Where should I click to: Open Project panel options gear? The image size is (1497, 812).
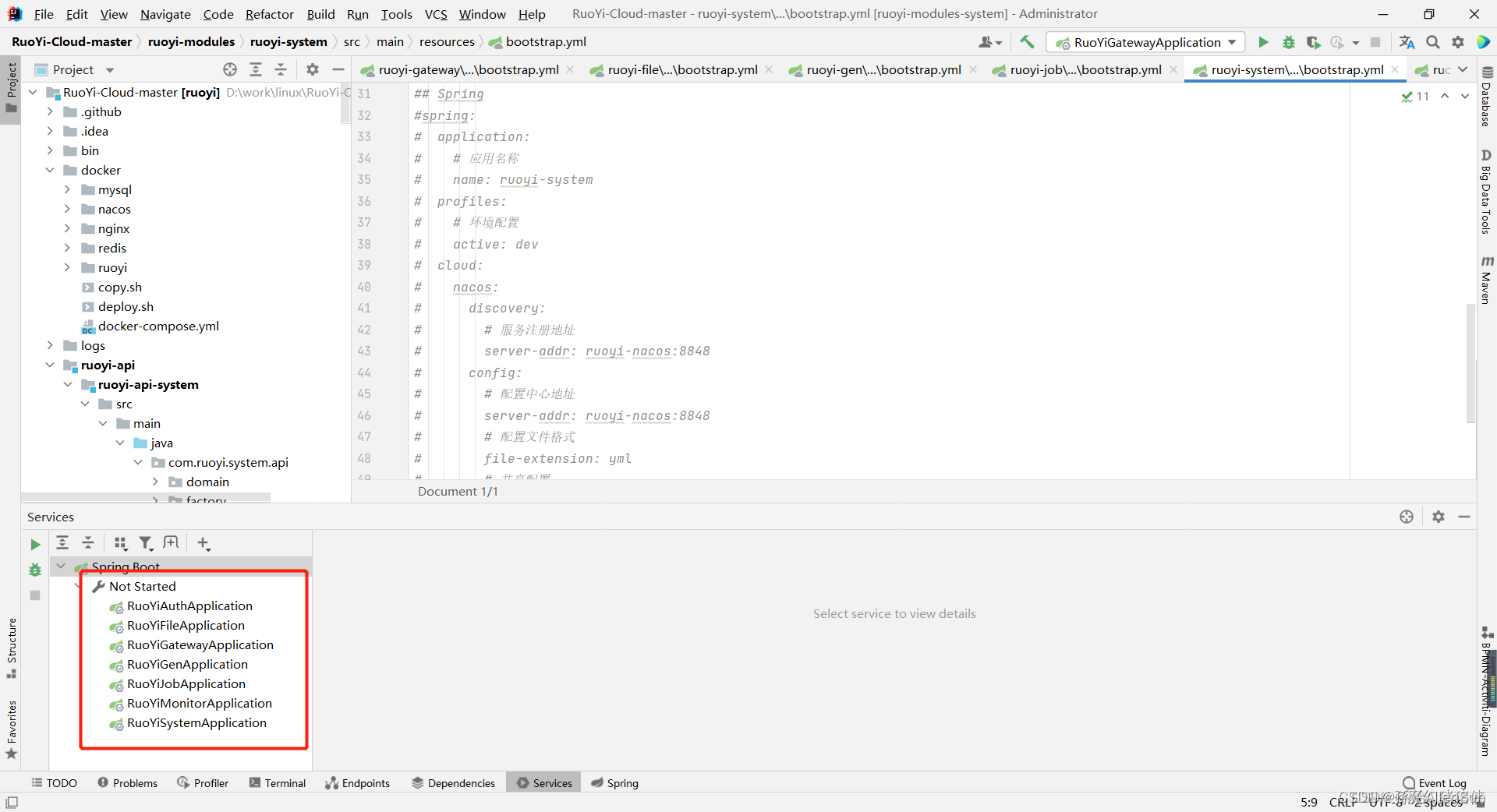click(313, 69)
